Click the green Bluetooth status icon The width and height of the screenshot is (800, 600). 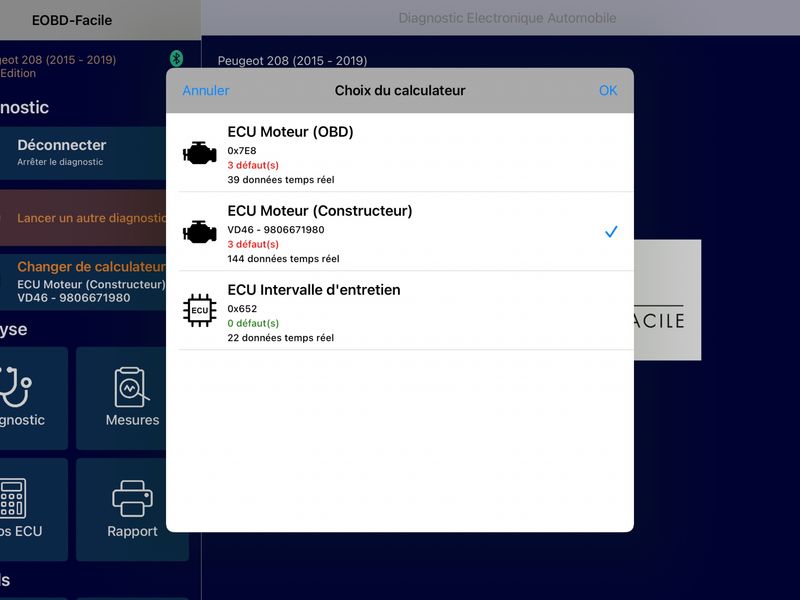point(177,59)
